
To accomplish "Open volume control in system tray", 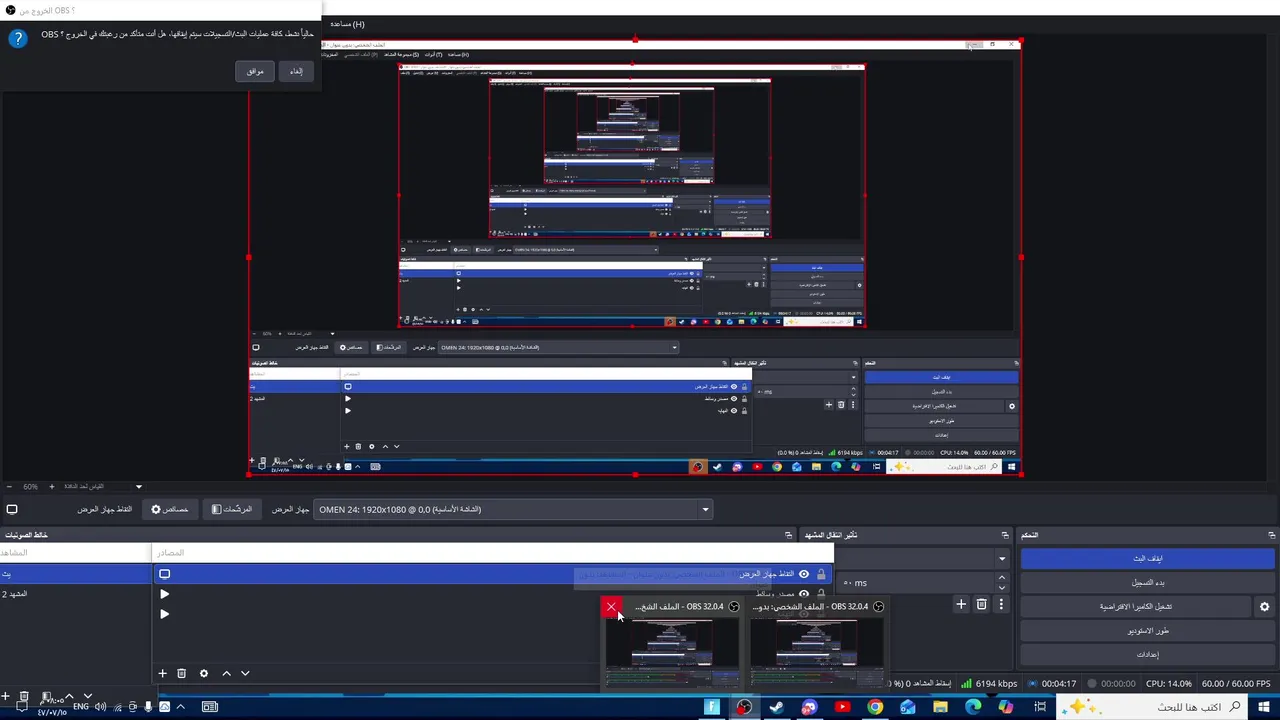I will point(100,707).
